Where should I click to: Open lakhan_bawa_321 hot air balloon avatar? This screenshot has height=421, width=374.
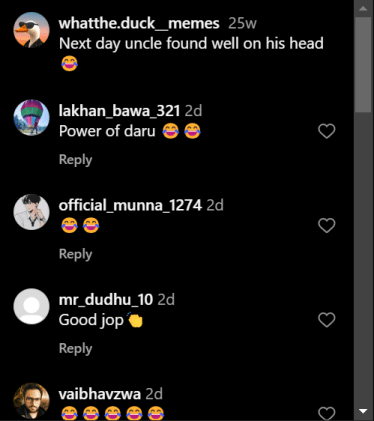click(31, 117)
